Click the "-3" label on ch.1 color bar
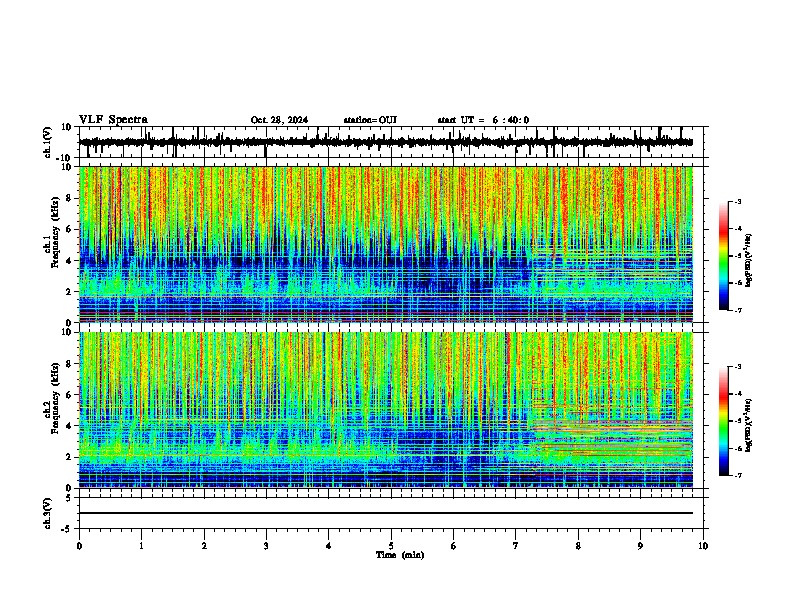Screen dimensions: 792x612 [x=738, y=201]
